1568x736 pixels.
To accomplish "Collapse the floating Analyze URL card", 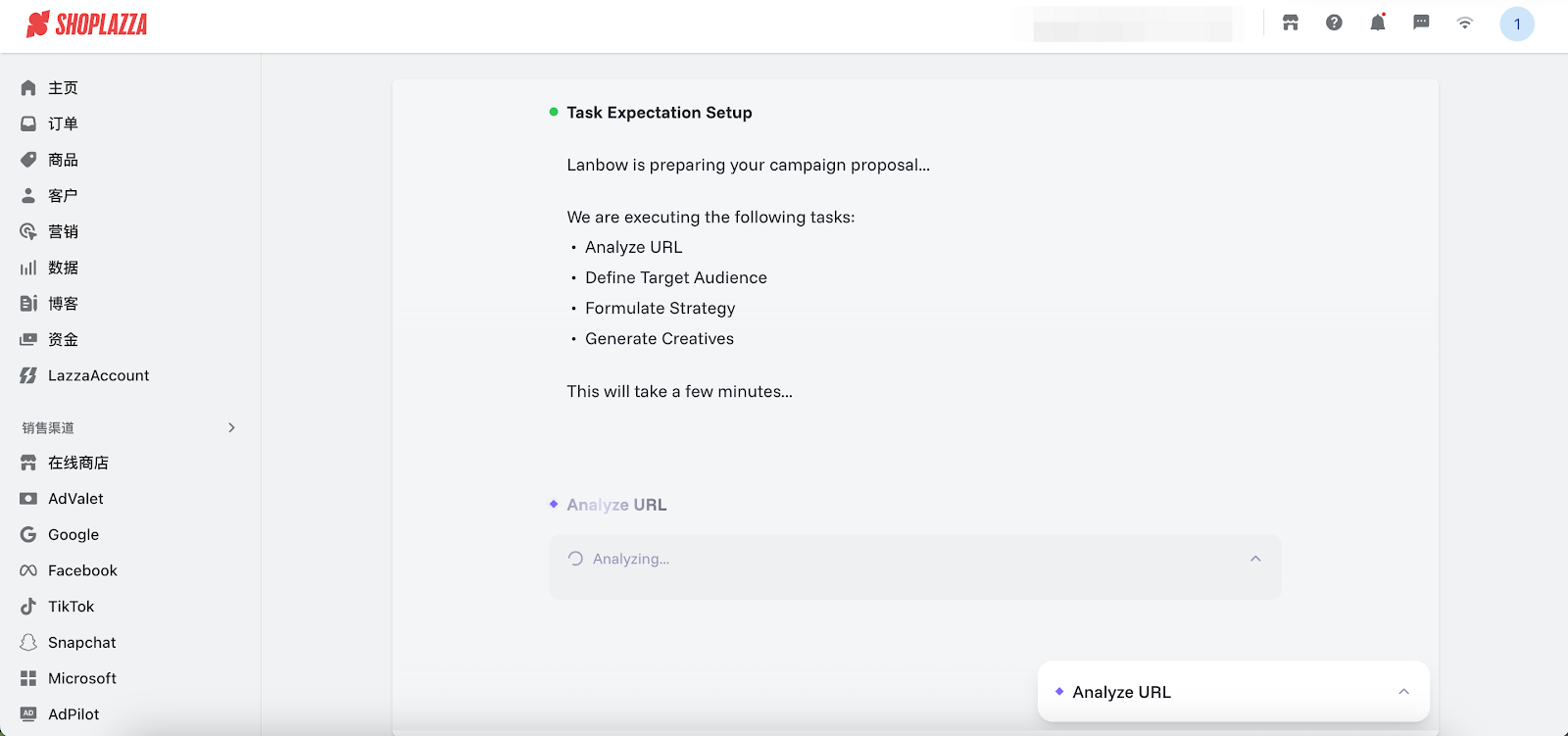I will pyautogui.click(x=1403, y=692).
